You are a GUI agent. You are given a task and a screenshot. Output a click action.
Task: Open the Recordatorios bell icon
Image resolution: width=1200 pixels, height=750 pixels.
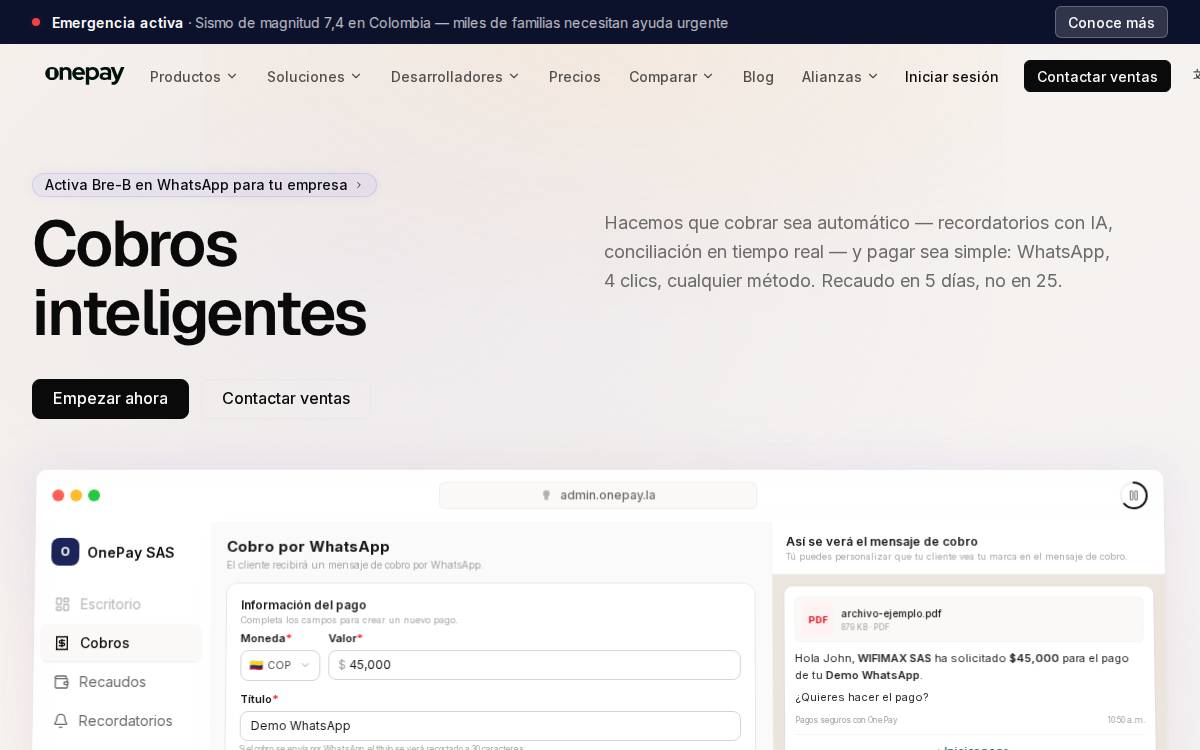point(62,721)
